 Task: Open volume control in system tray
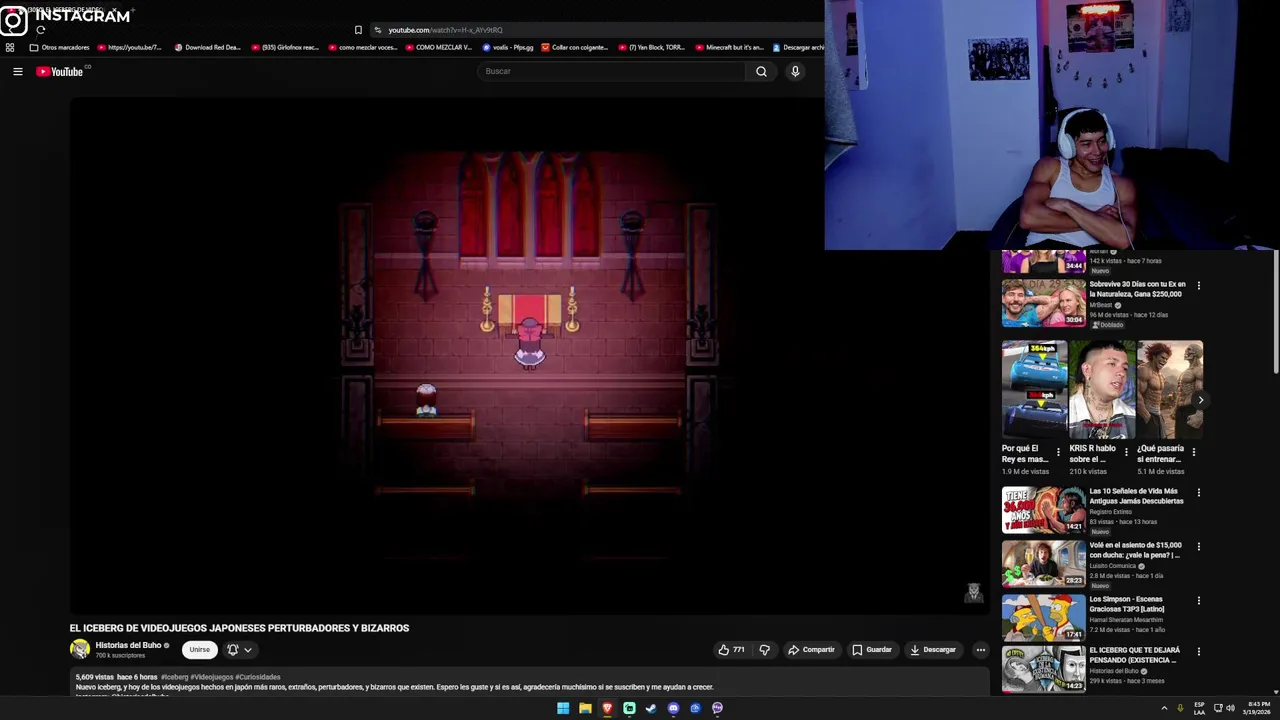[x=1230, y=708]
